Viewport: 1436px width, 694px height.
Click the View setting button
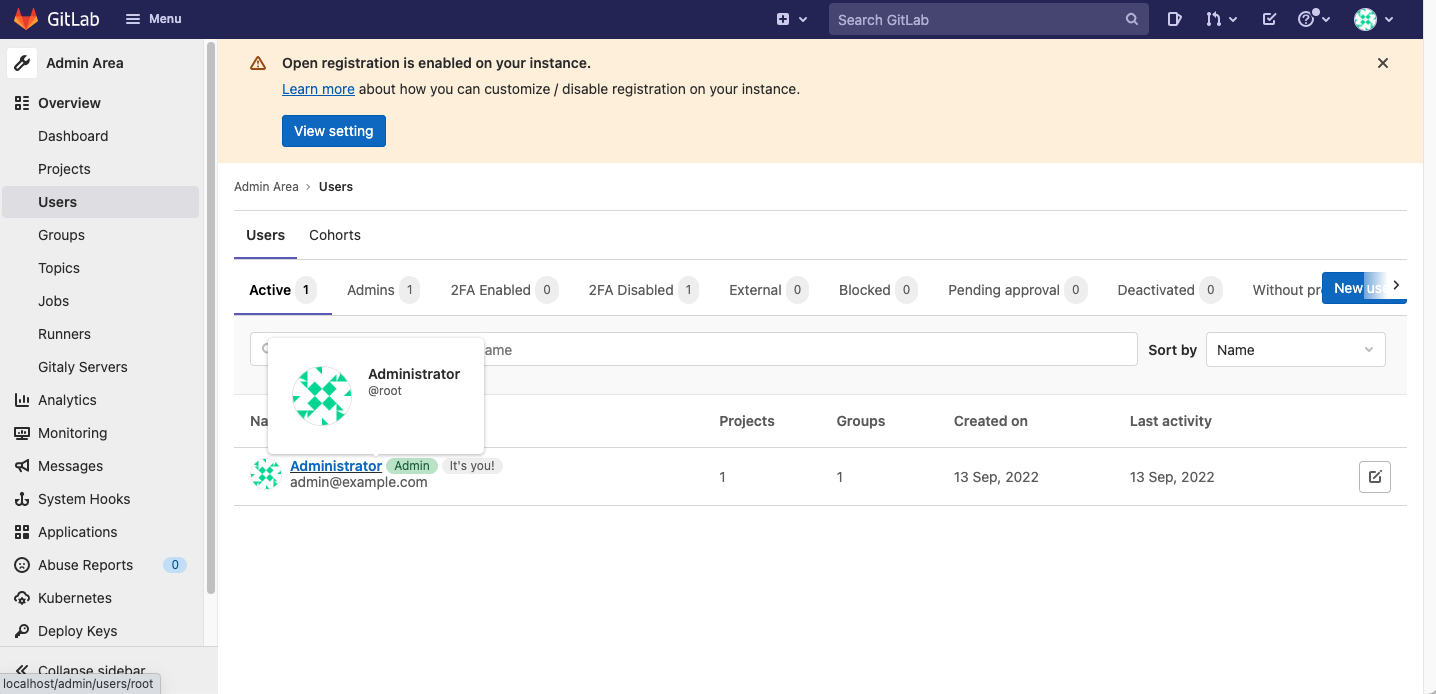333,131
